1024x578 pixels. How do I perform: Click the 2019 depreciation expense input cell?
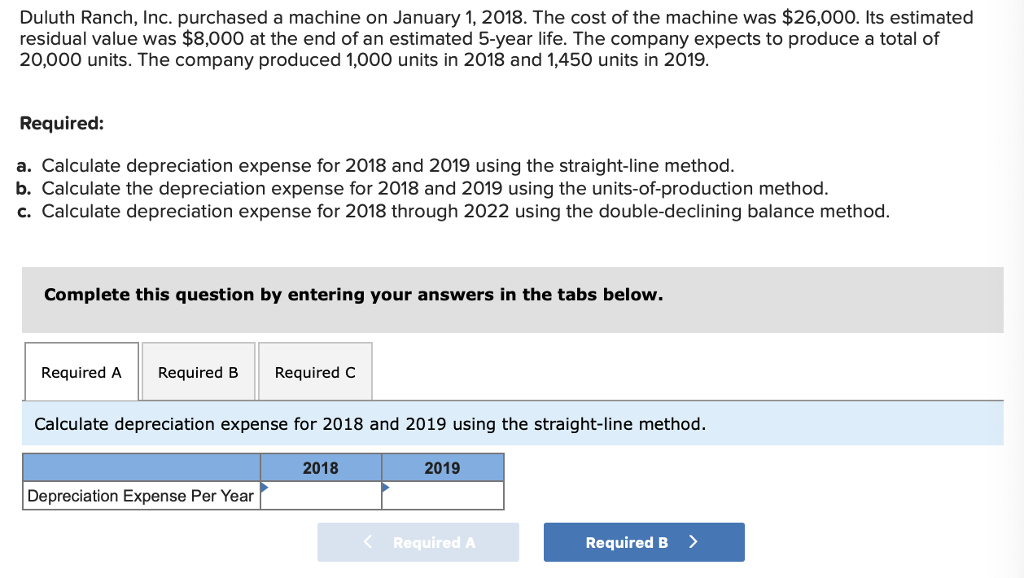pos(443,496)
